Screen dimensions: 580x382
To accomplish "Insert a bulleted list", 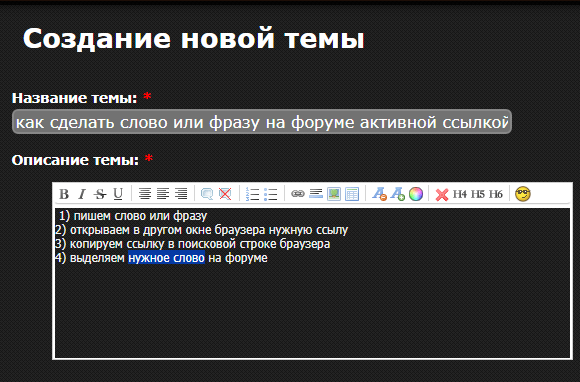I will coord(270,194).
